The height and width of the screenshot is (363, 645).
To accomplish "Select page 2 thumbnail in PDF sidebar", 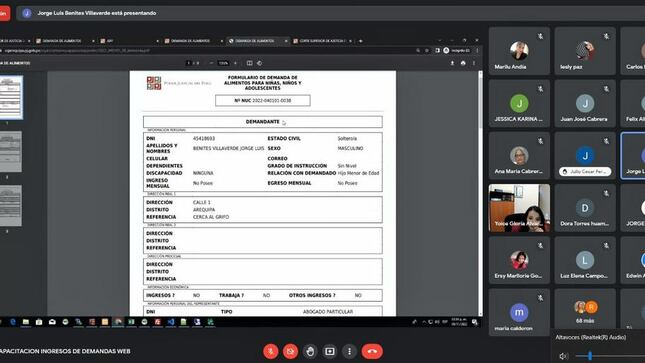I will (x=10, y=152).
